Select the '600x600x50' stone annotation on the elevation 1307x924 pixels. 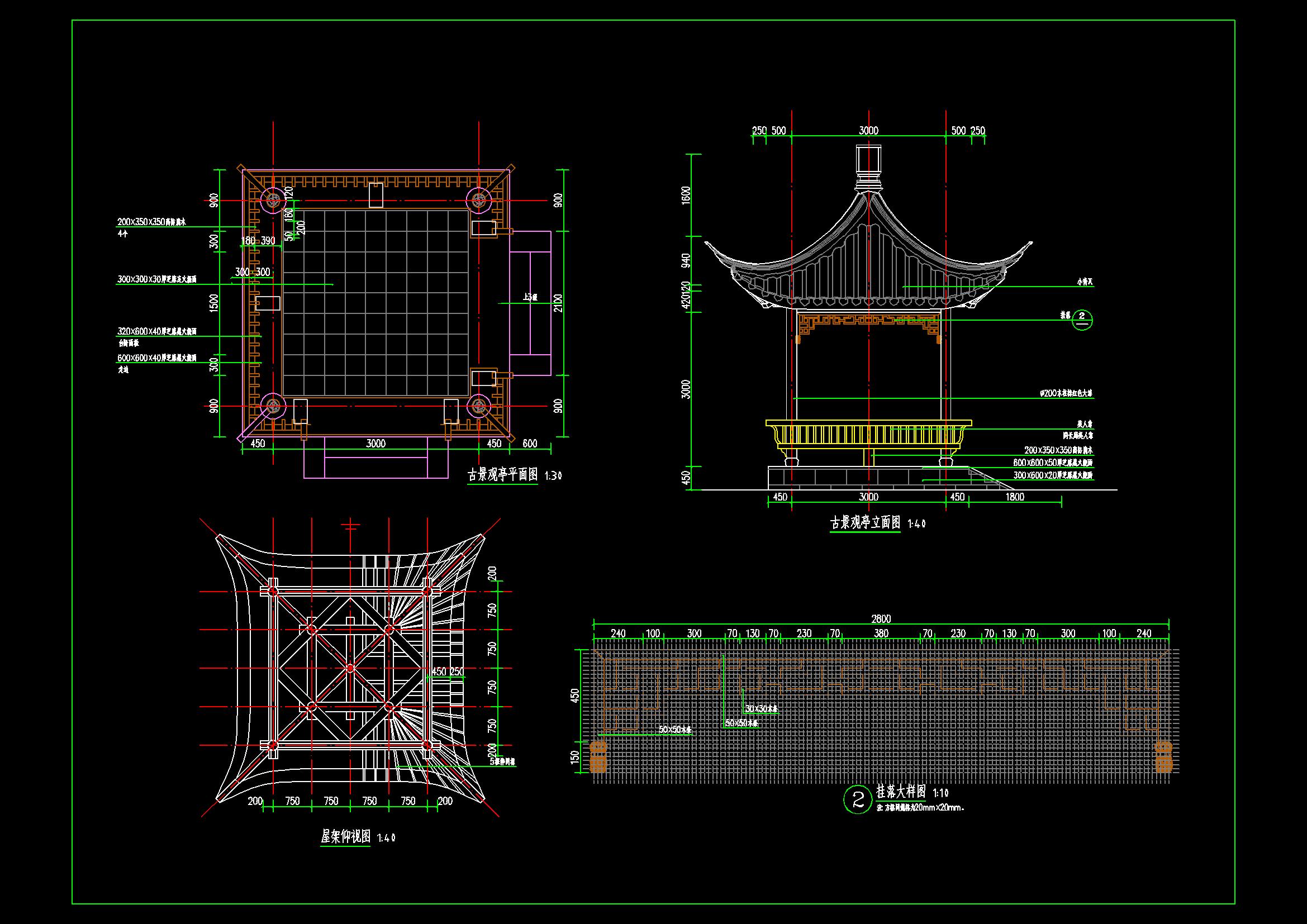1053,463
